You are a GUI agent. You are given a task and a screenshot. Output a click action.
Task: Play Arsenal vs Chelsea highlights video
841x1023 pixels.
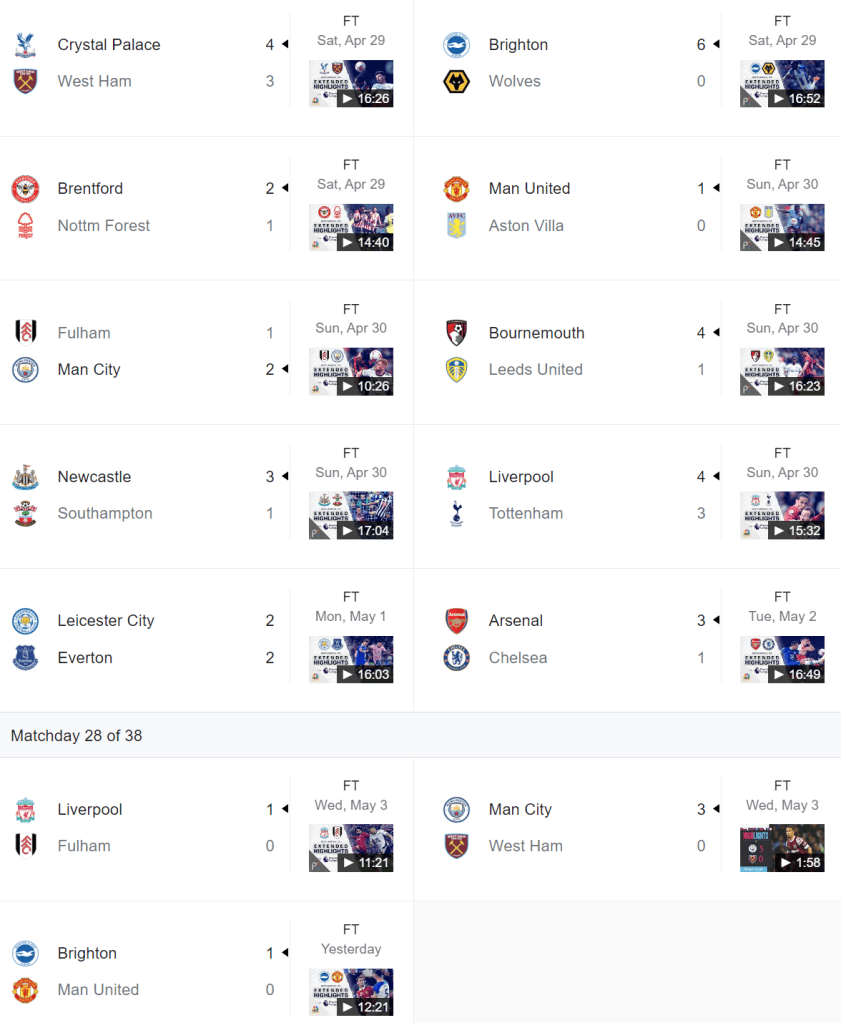pyautogui.click(x=782, y=660)
